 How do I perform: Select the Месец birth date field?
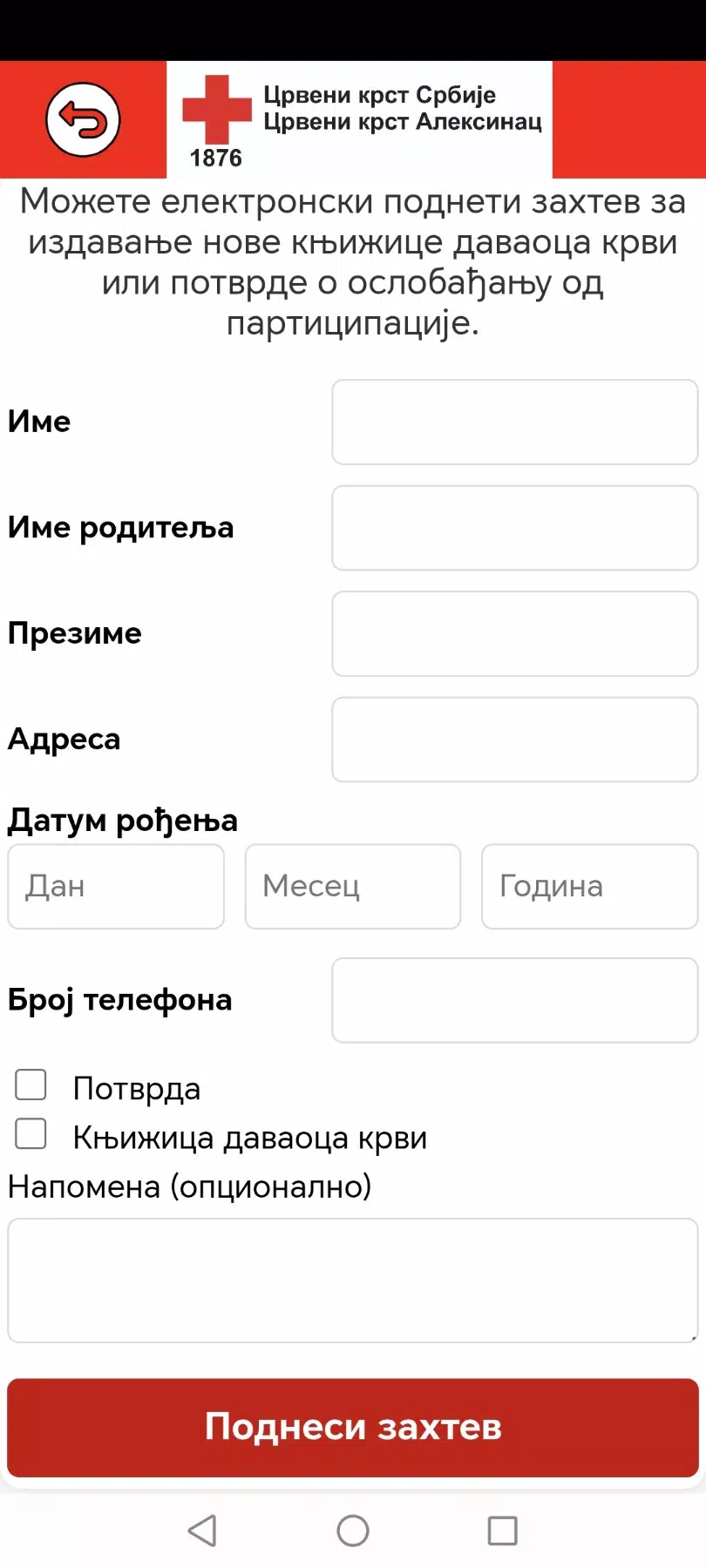[x=353, y=886]
